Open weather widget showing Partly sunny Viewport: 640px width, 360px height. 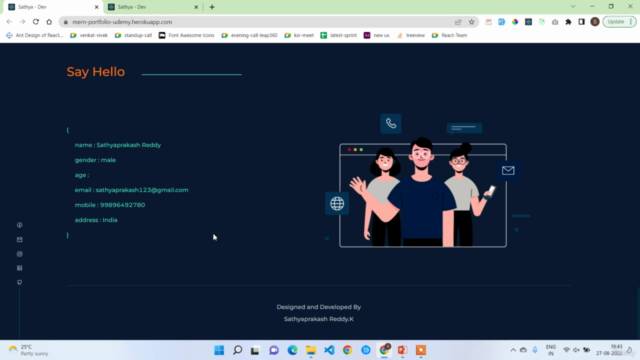pos(29,350)
